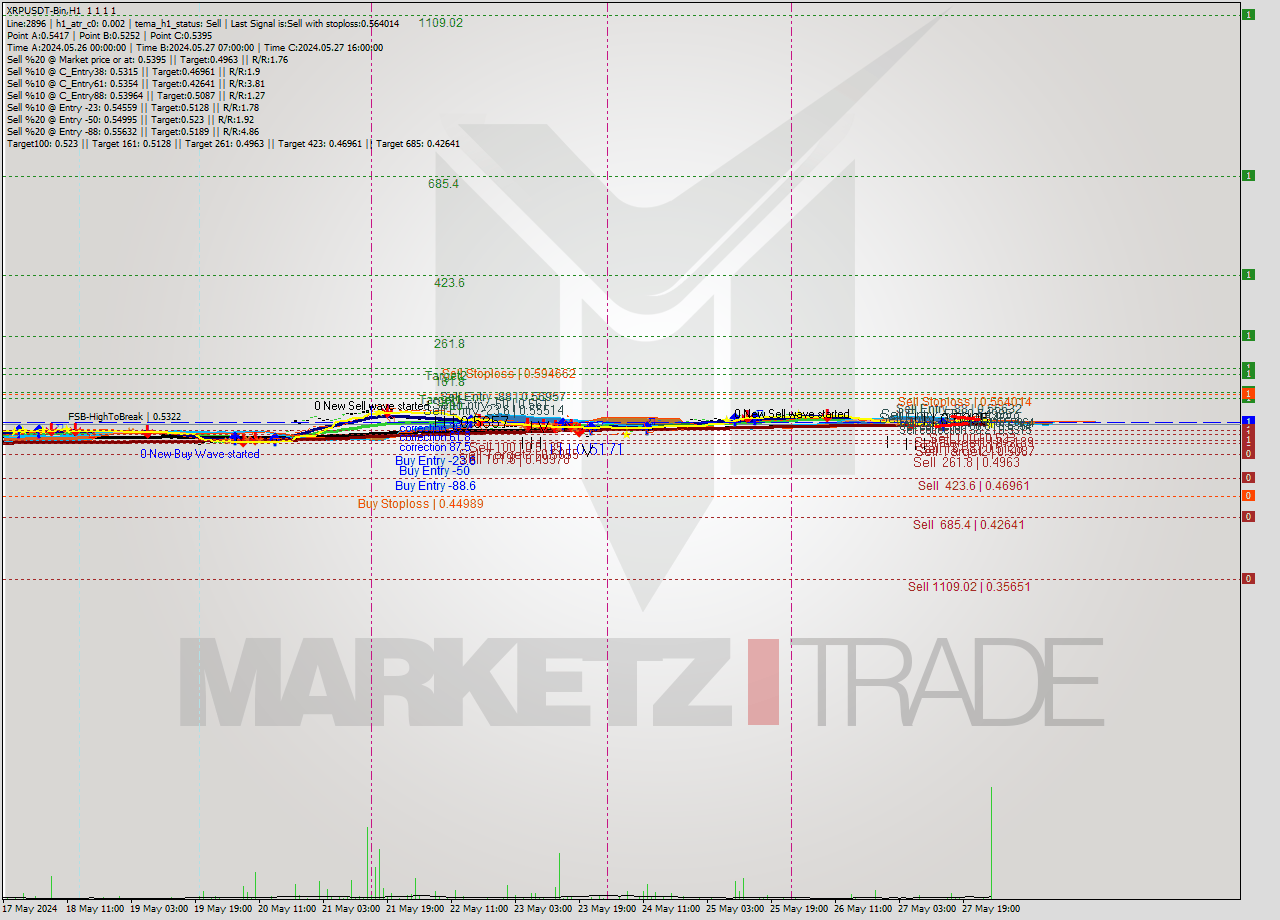Click the green axis marker on the 1109.02 line
Image resolution: width=1280 pixels, height=920 pixels.
point(1248,14)
